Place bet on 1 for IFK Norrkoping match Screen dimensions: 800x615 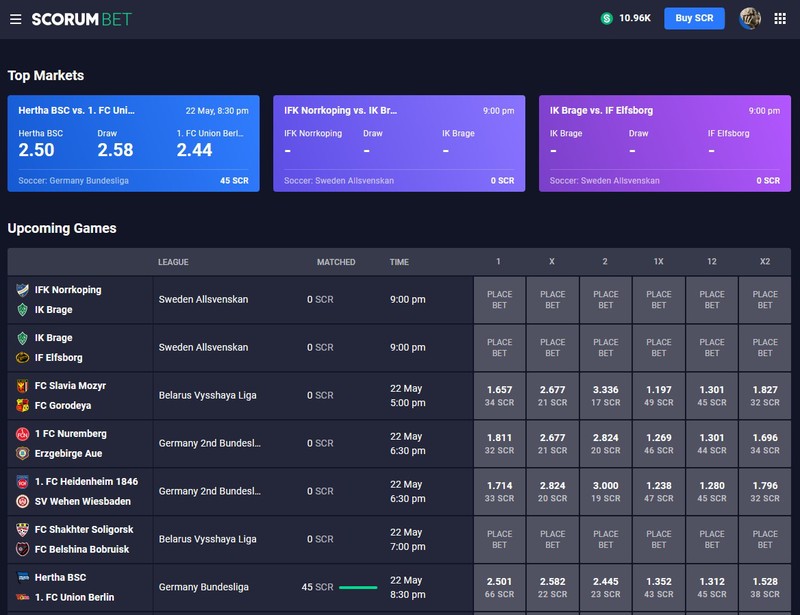click(x=499, y=300)
